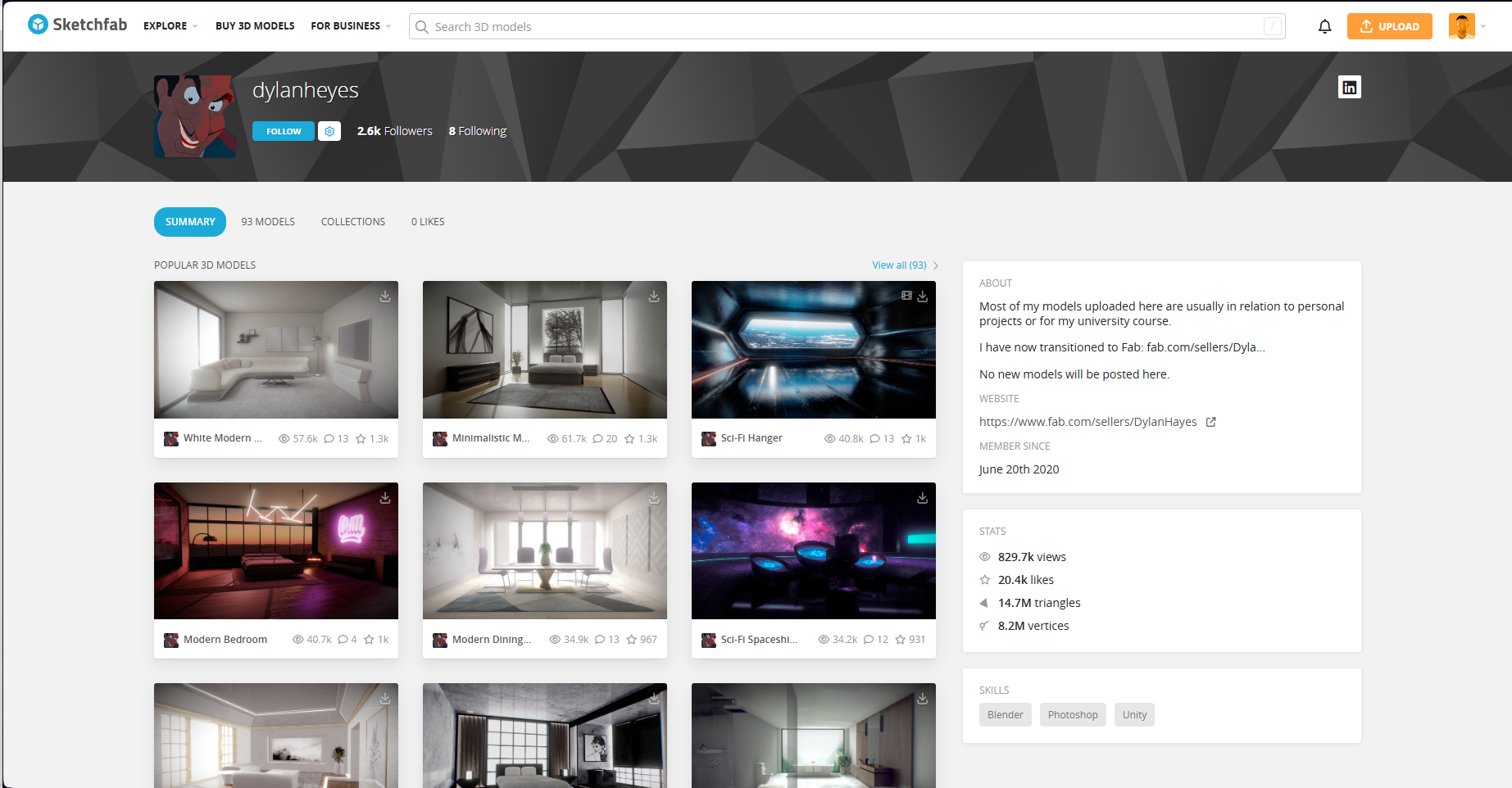Expand the Explore dropdown menu
Screen dimensions: 1512x788
click(170, 26)
